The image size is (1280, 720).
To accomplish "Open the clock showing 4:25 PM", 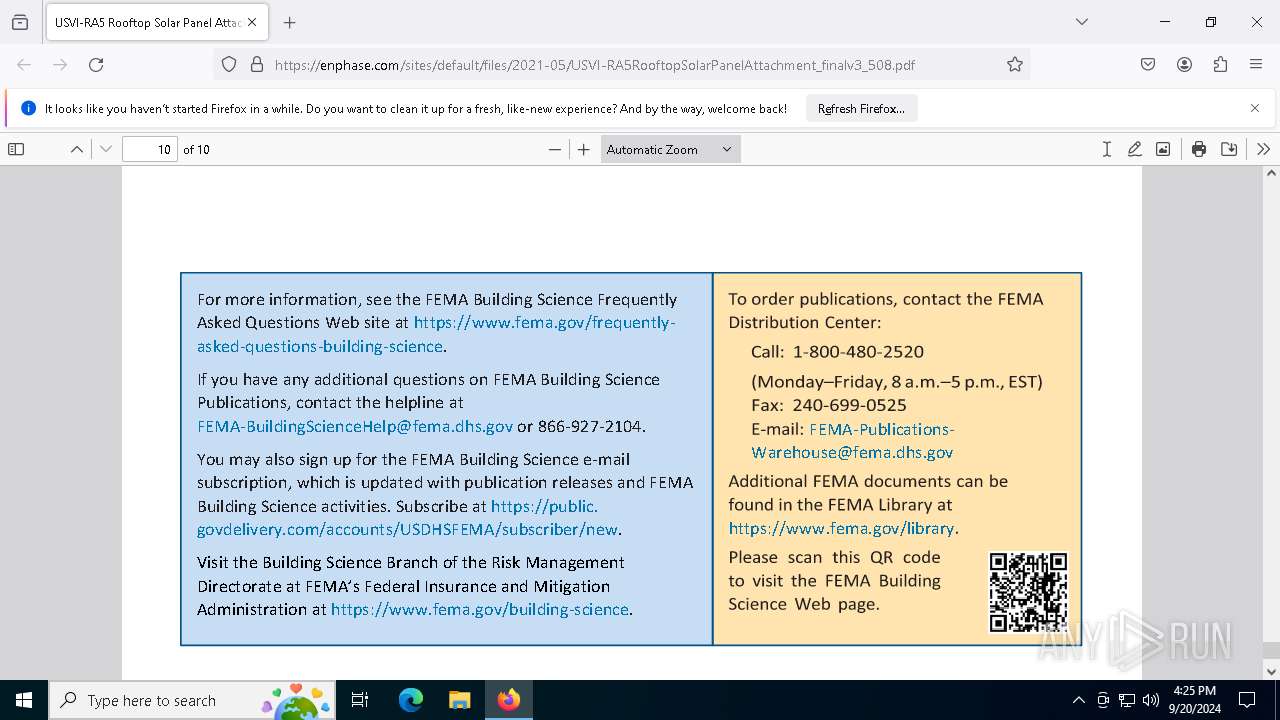I will 1194,700.
